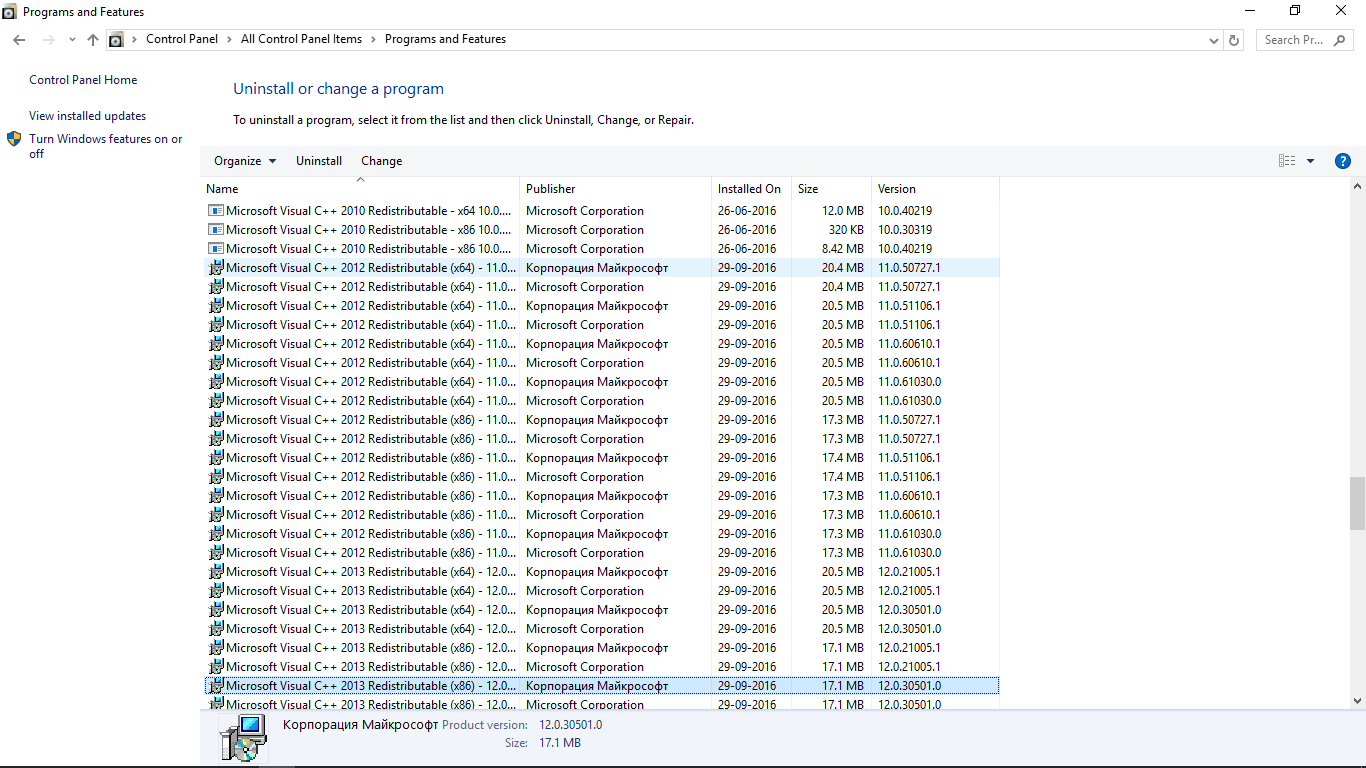Click the Programs and Features title bar icon

tap(9, 12)
